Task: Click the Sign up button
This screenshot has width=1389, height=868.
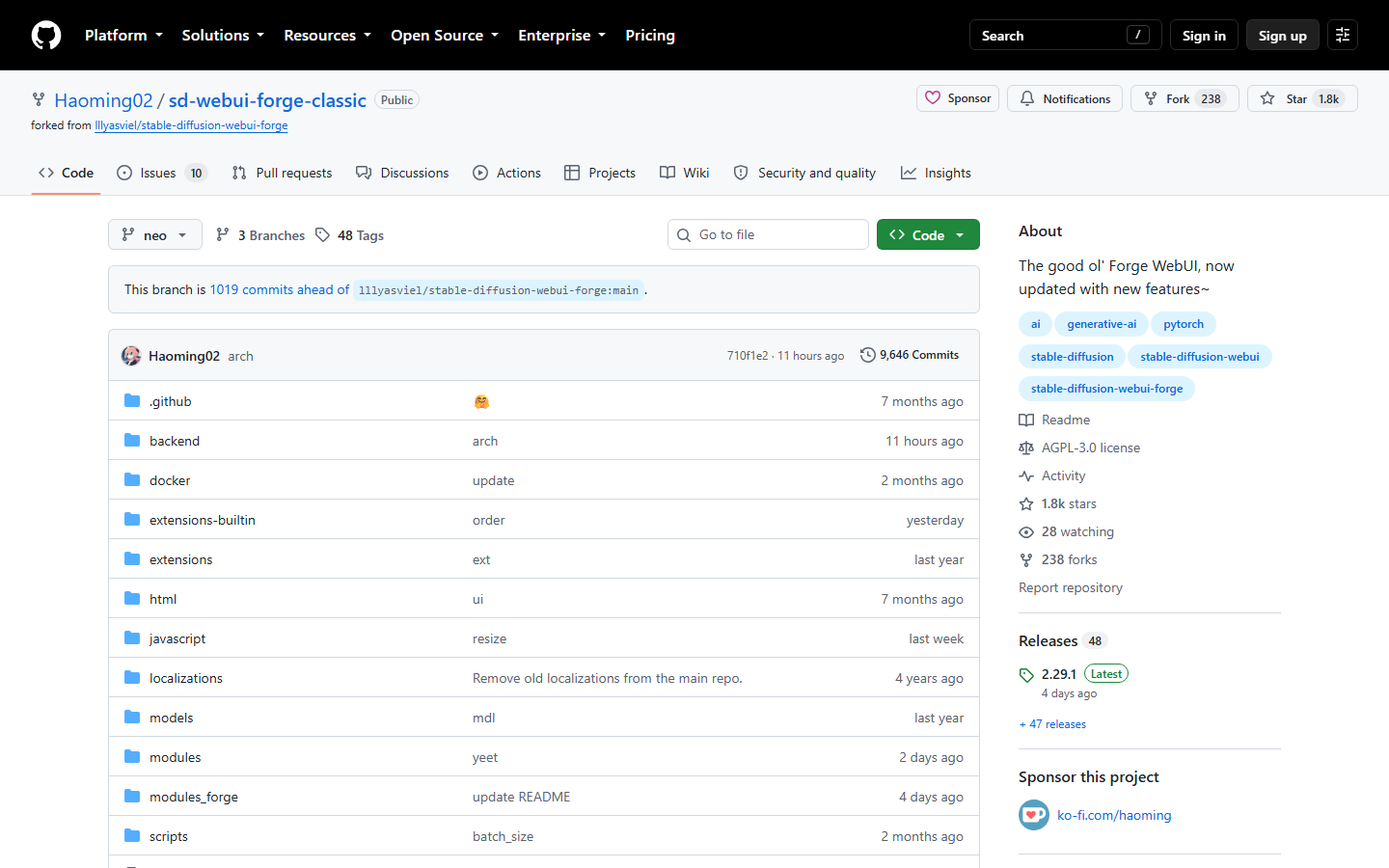Action: [x=1283, y=35]
